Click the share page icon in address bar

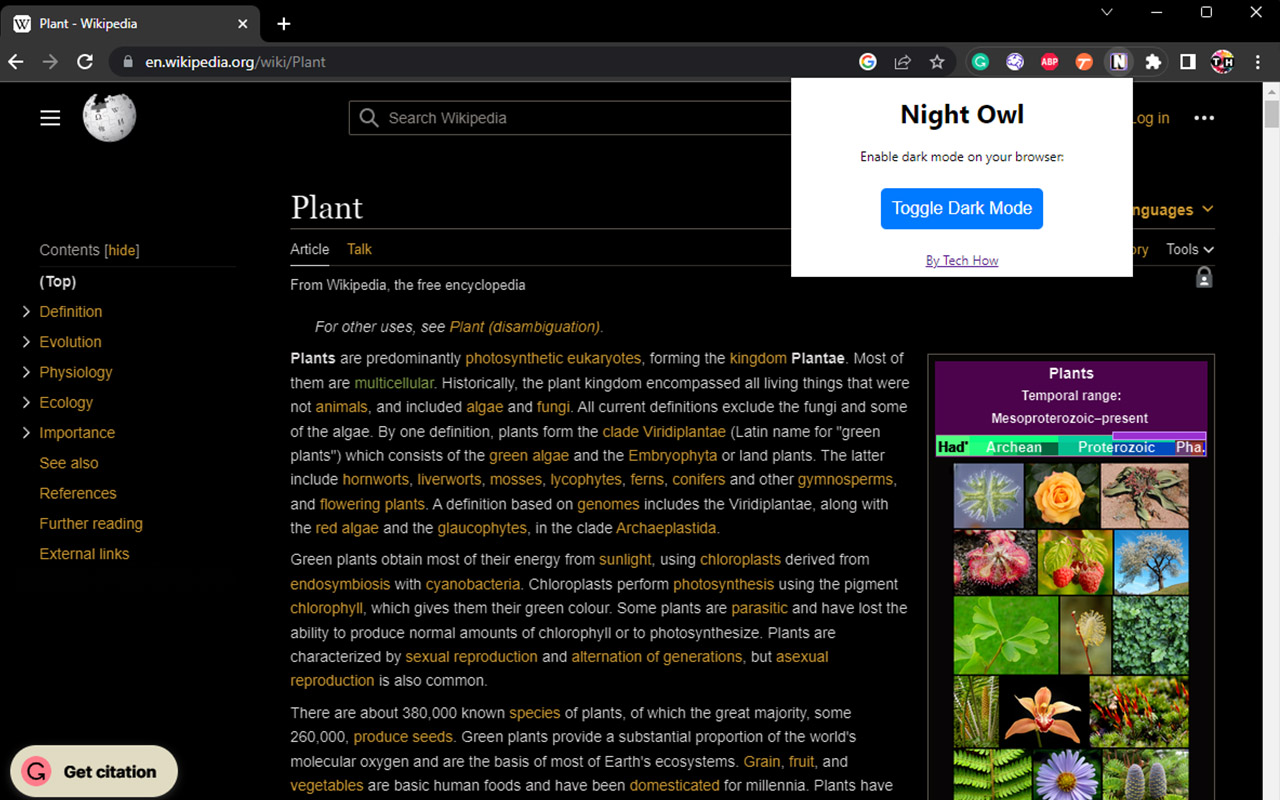click(x=902, y=62)
